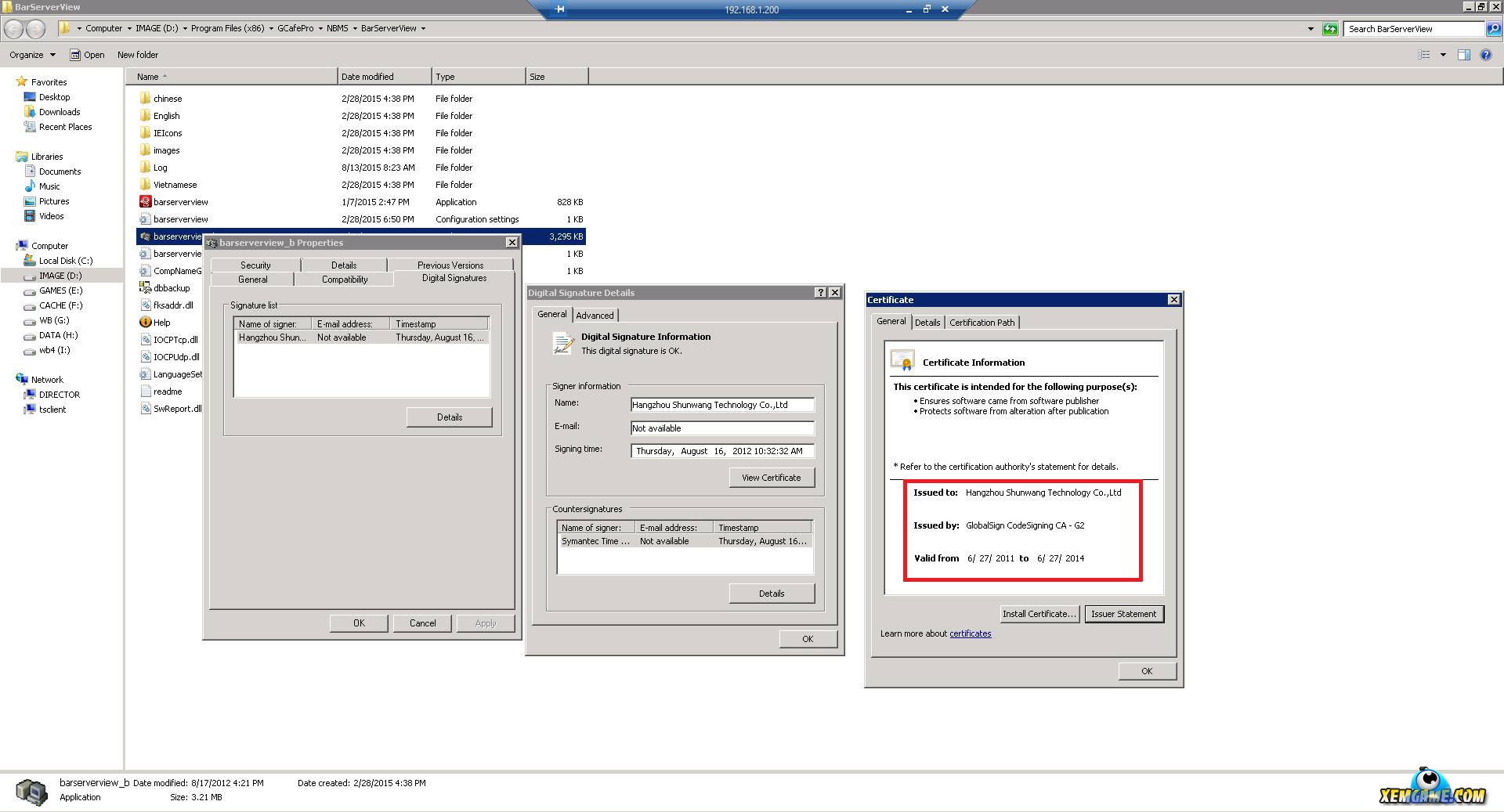1504x812 pixels.
Task: Click Install Certificate button
Action: coord(1039,613)
